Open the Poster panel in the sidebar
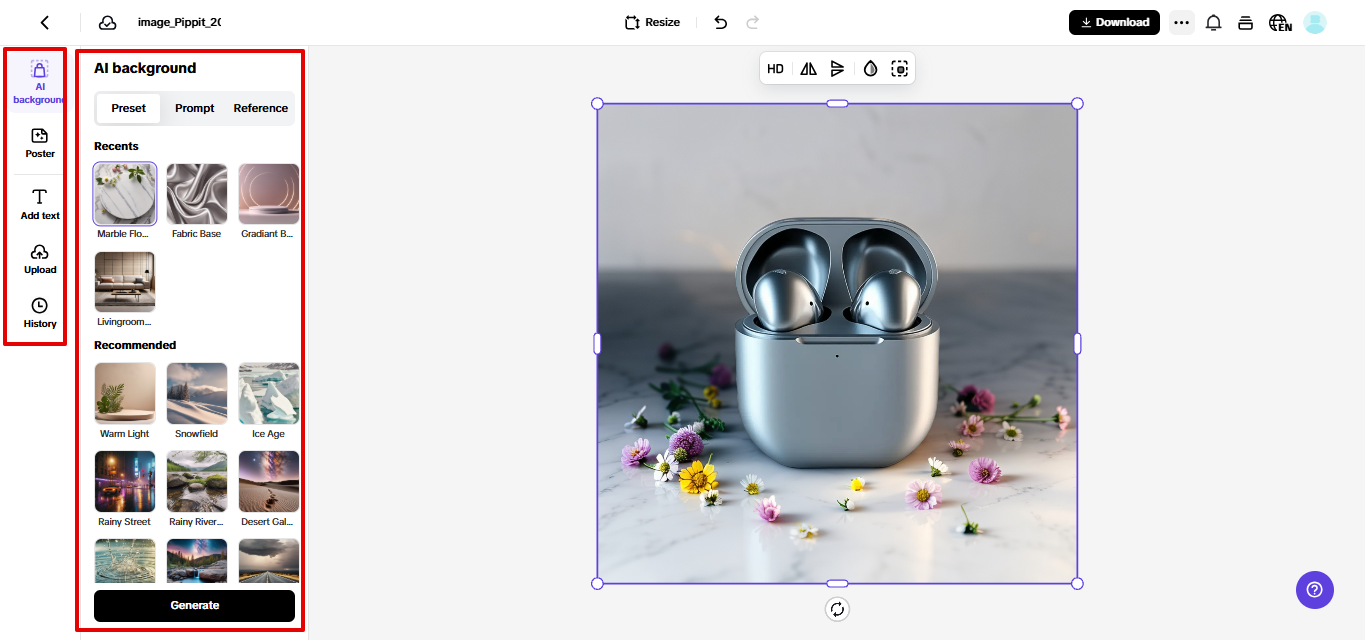Viewport: 1365px width, 640px height. tap(39, 143)
